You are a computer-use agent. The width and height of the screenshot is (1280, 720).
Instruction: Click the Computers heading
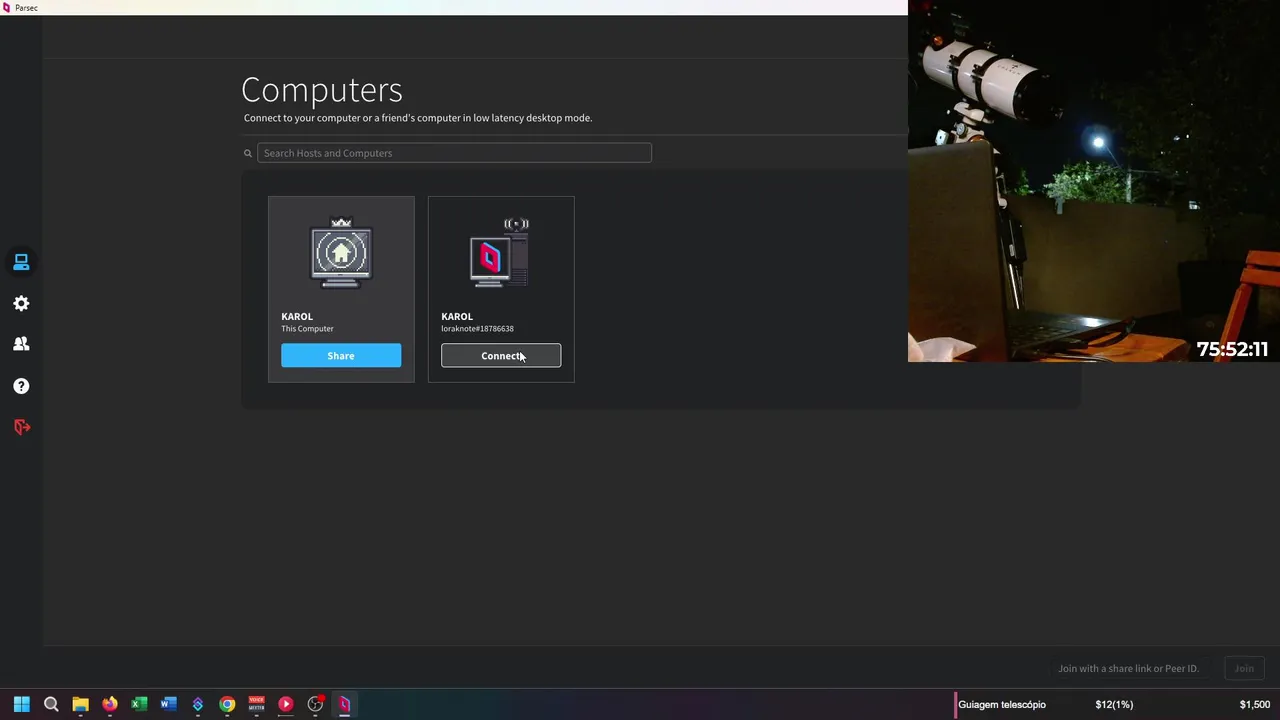click(322, 89)
